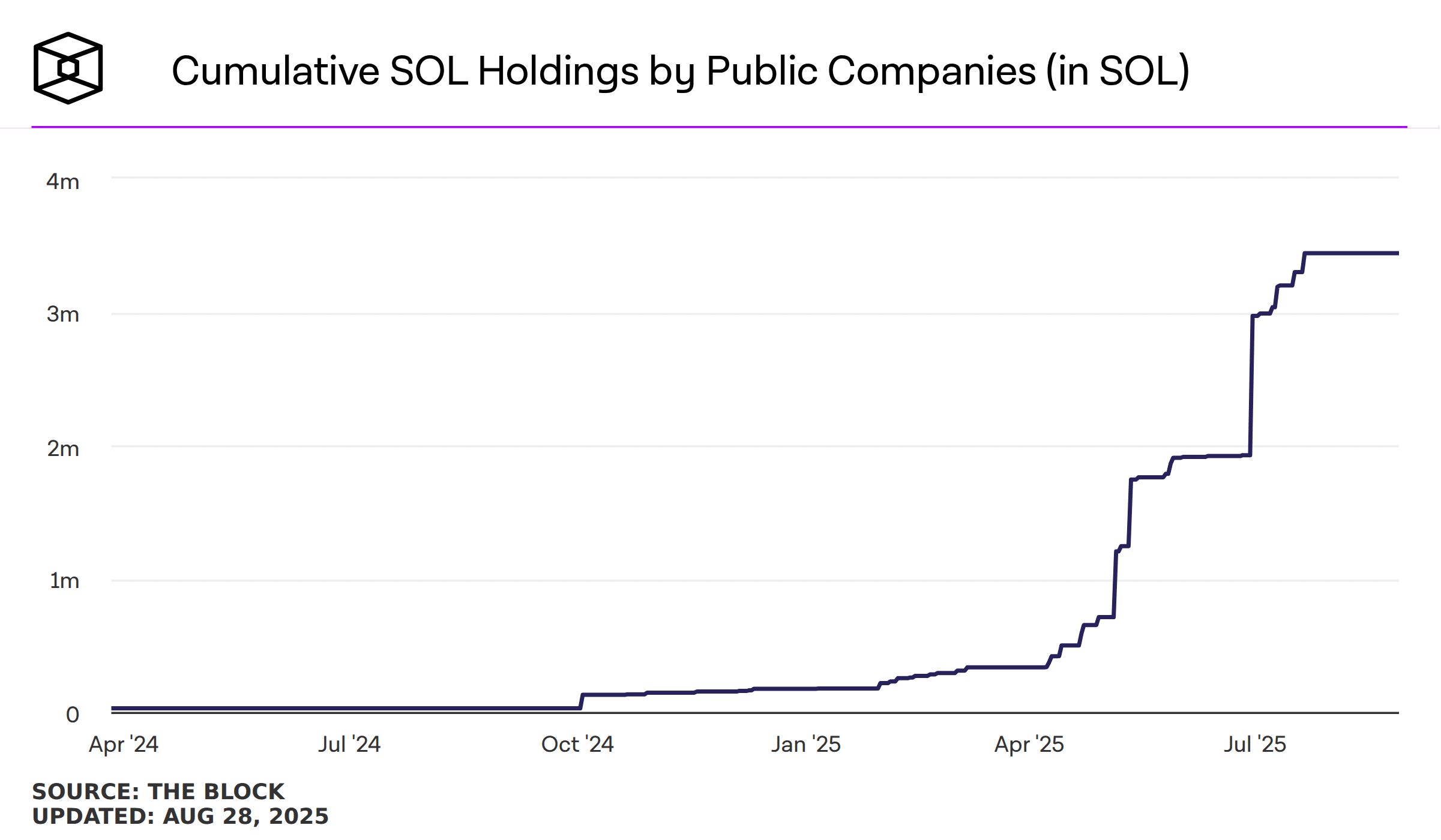This screenshot has height=840, width=1441.
Task: Click the 2m y-axis label
Action: [x=63, y=448]
